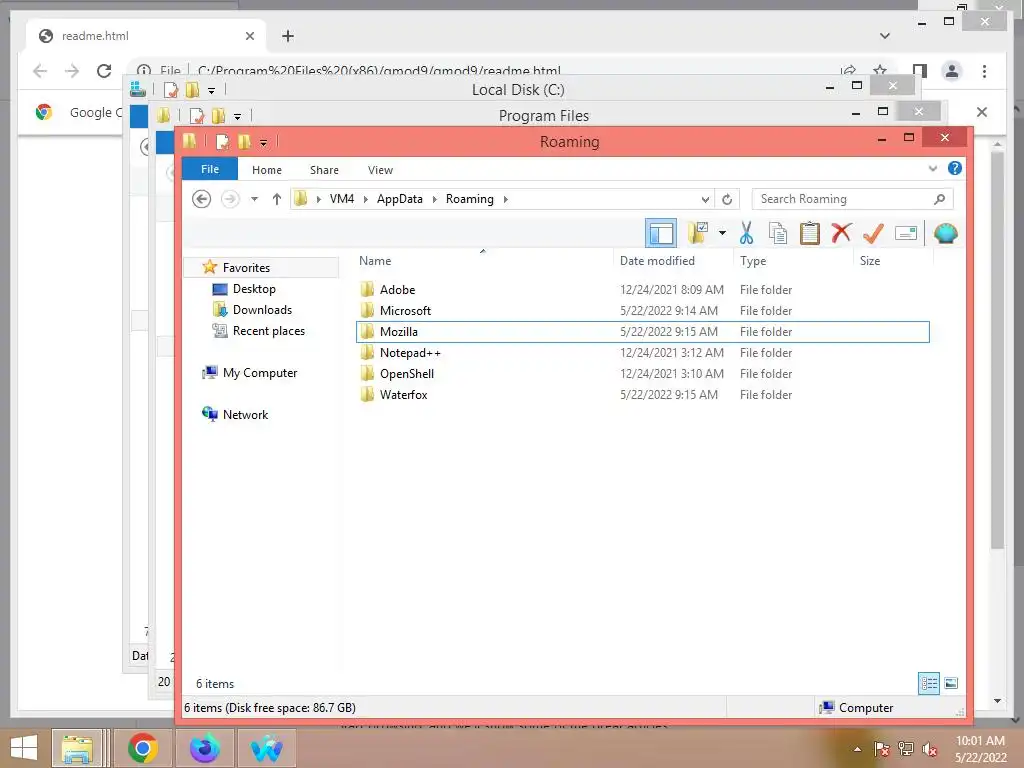
Task: Go up one folder level
Action: pos(277,199)
